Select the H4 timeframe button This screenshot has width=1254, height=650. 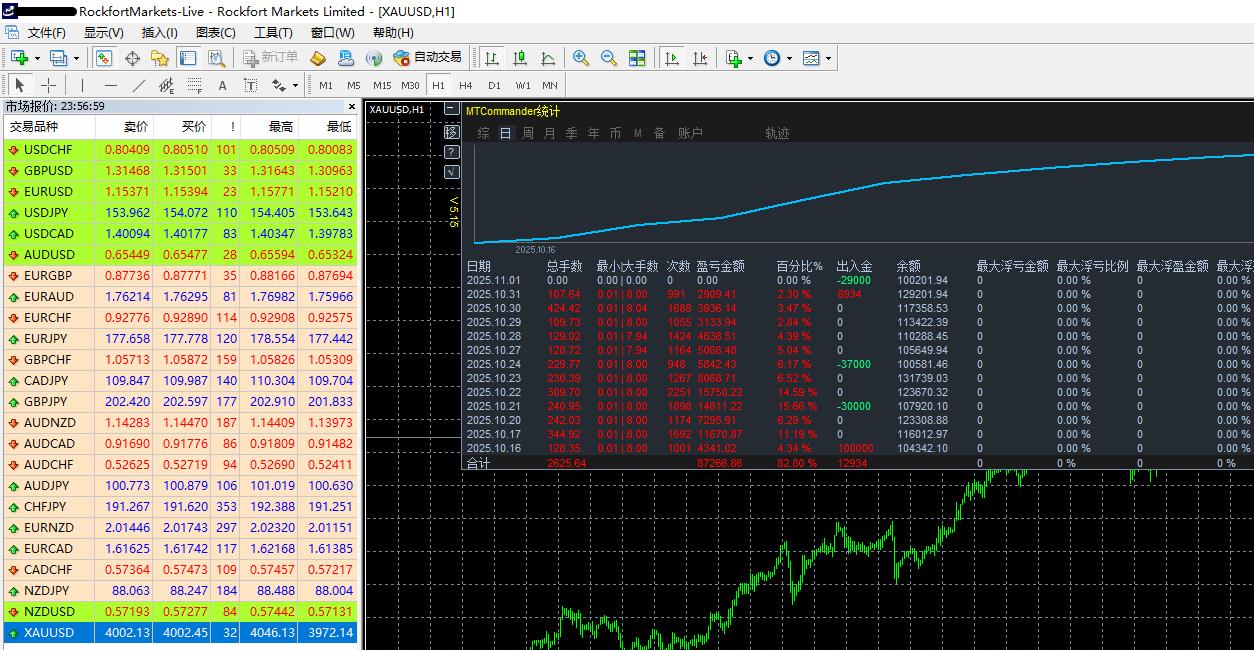[x=466, y=85]
